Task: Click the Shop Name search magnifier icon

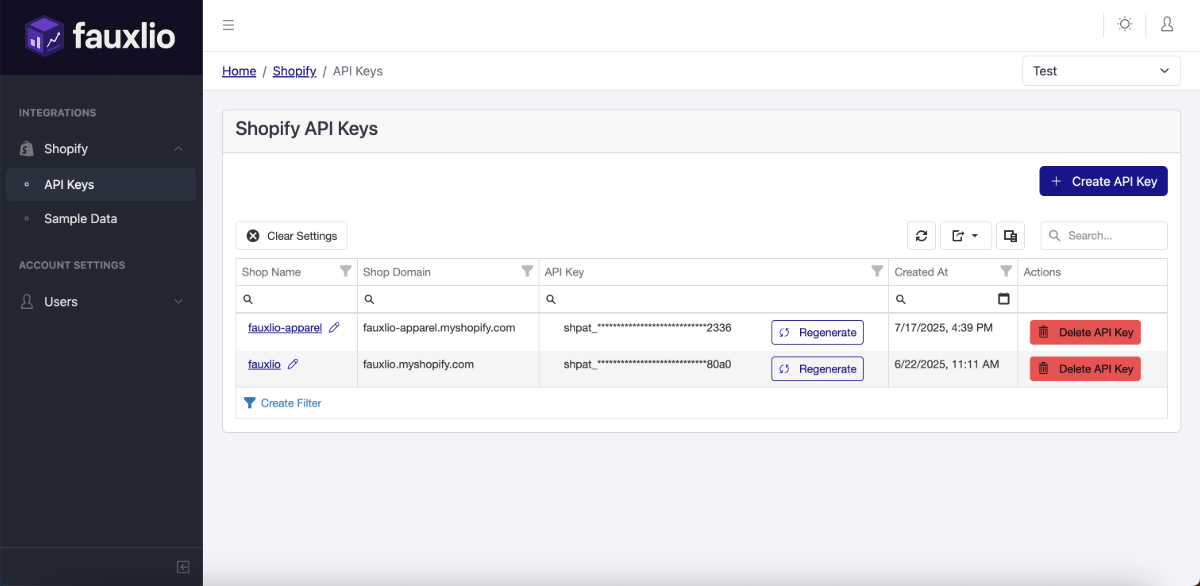Action: 249,299
